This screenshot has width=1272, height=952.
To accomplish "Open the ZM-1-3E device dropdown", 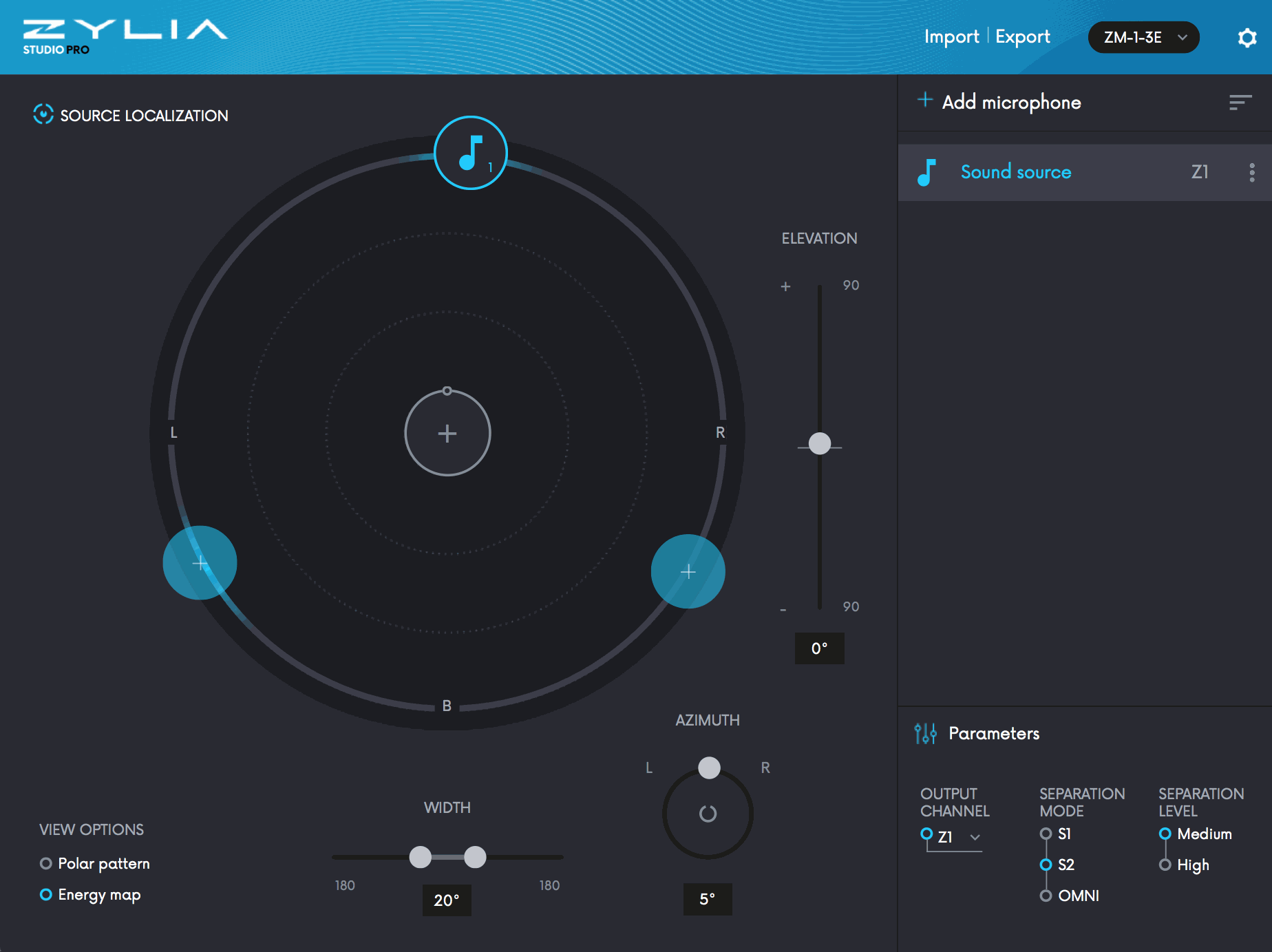I will point(1143,37).
